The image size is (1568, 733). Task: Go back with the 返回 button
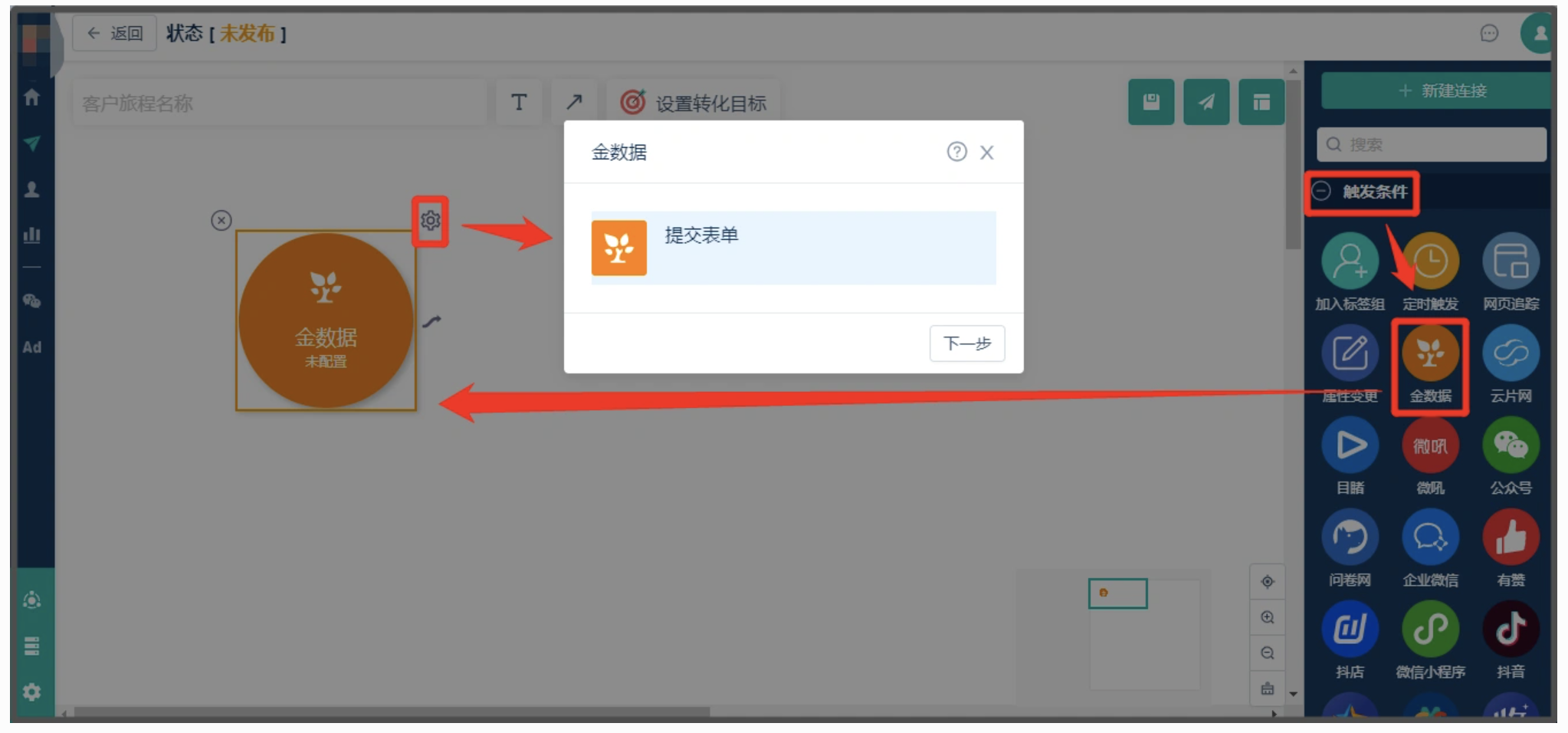(115, 33)
